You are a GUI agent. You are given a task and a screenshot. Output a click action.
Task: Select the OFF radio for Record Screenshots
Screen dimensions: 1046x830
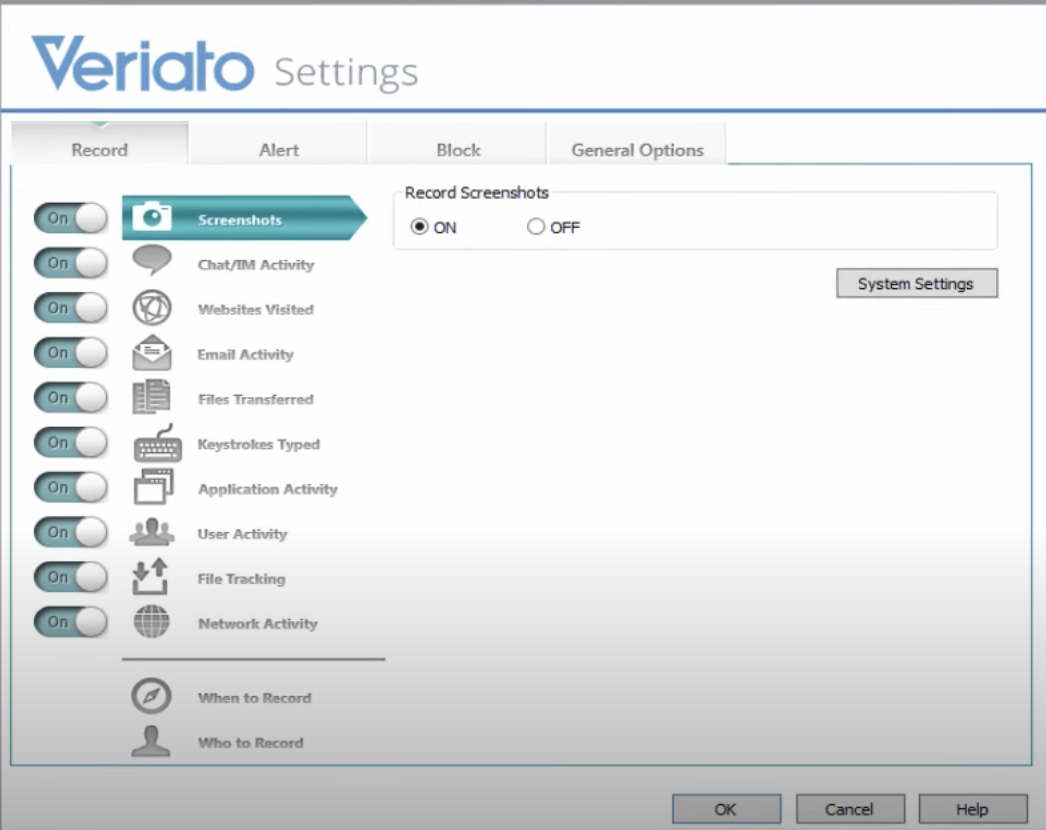pos(536,227)
